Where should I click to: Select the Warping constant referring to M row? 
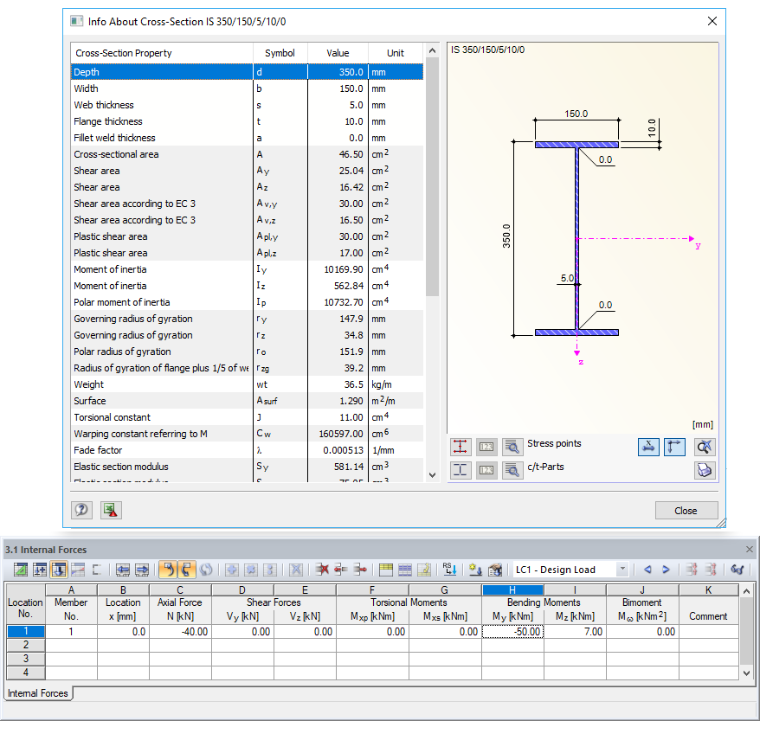(x=247, y=434)
